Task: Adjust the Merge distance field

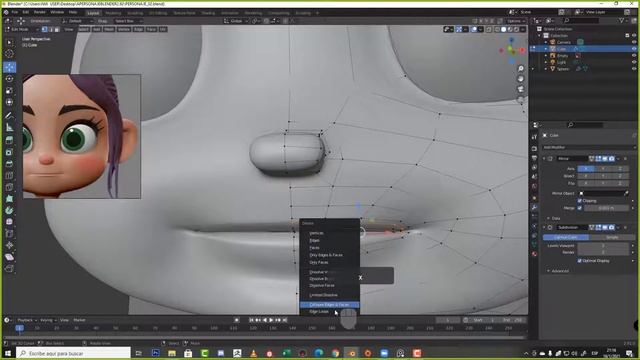Action: pos(606,208)
